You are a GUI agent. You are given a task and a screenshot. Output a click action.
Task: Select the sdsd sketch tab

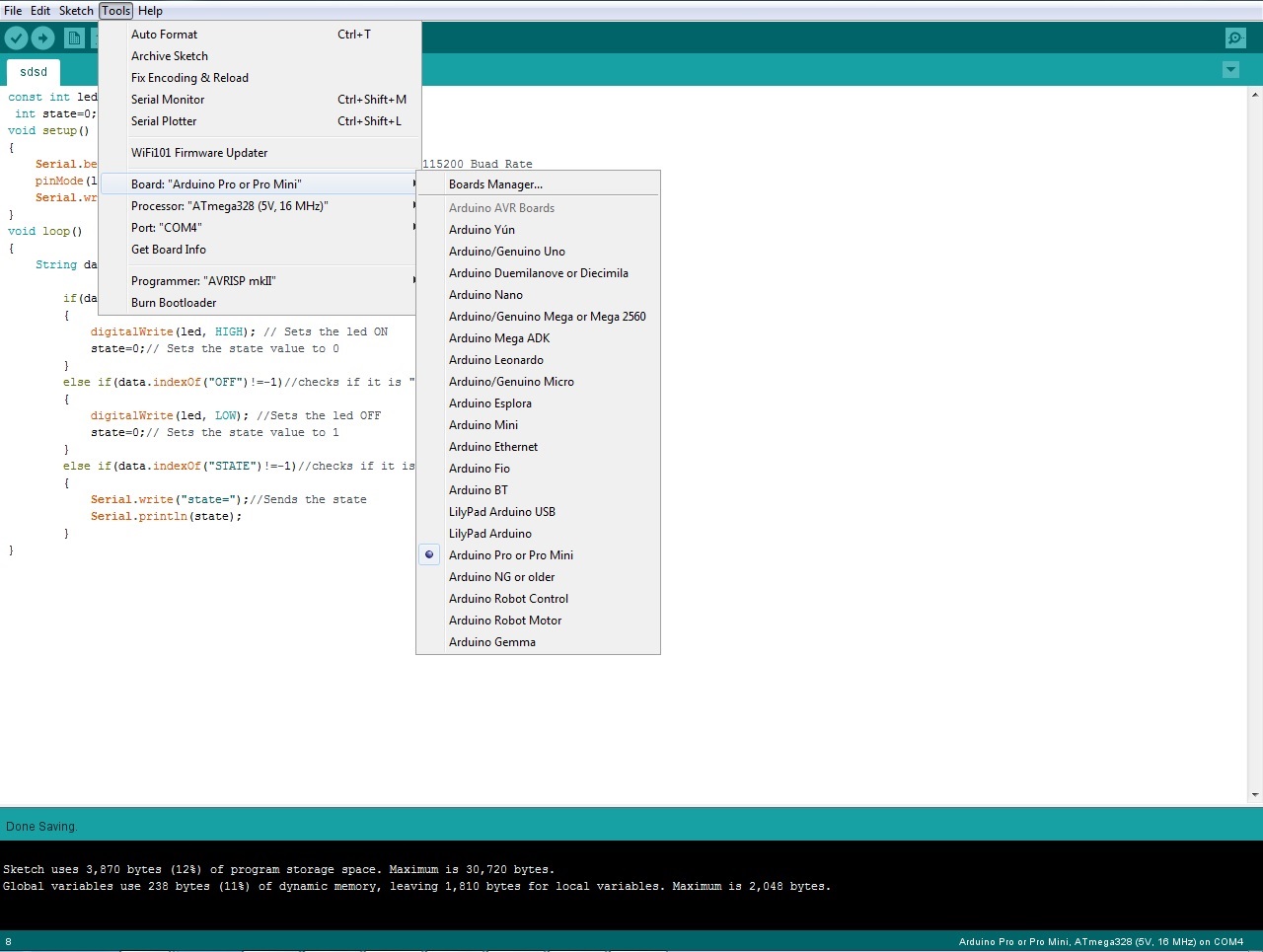pyautogui.click(x=34, y=72)
